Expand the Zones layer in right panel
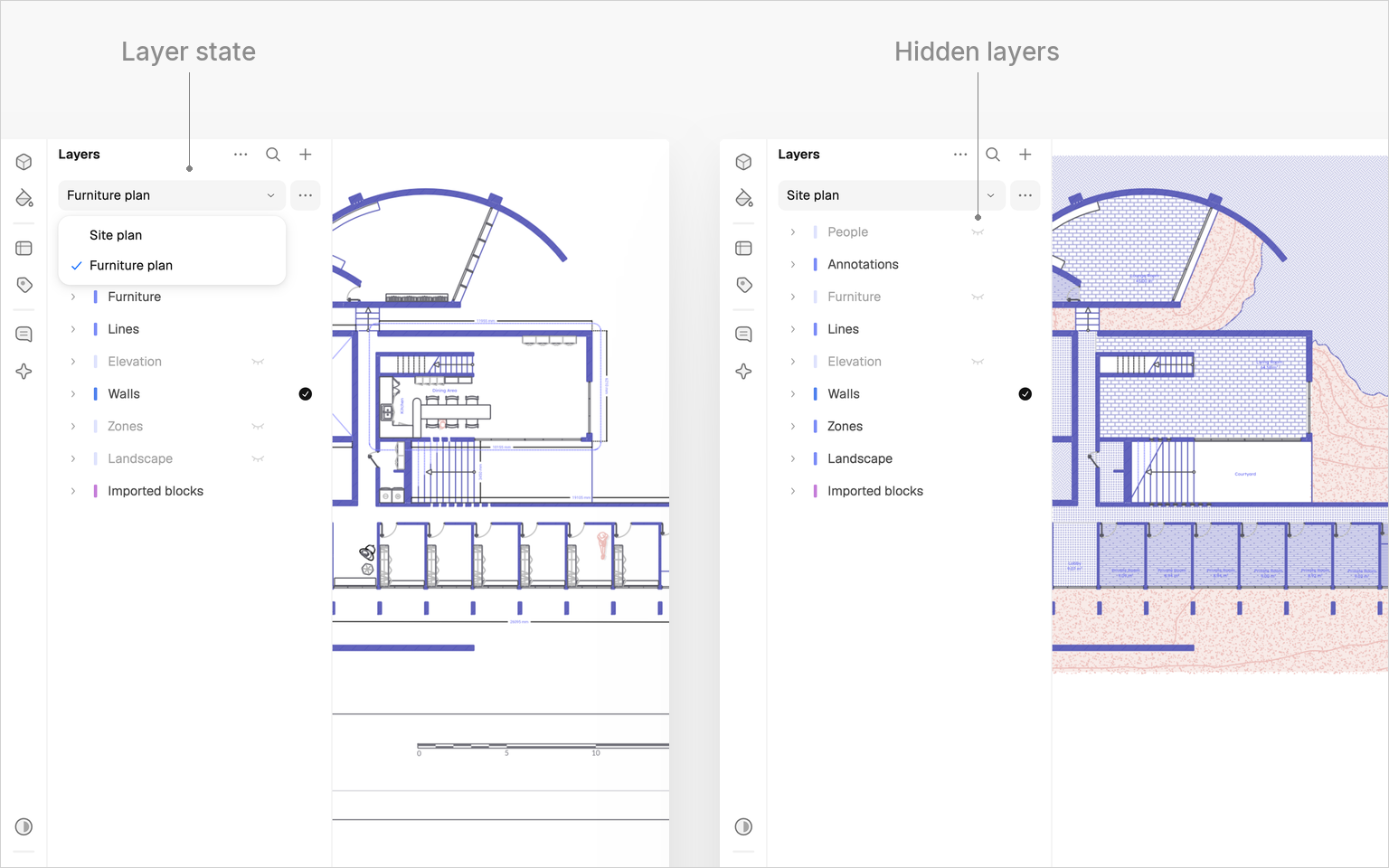Image resolution: width=1389 pixels, height=868 pixels. pos(793,427)
